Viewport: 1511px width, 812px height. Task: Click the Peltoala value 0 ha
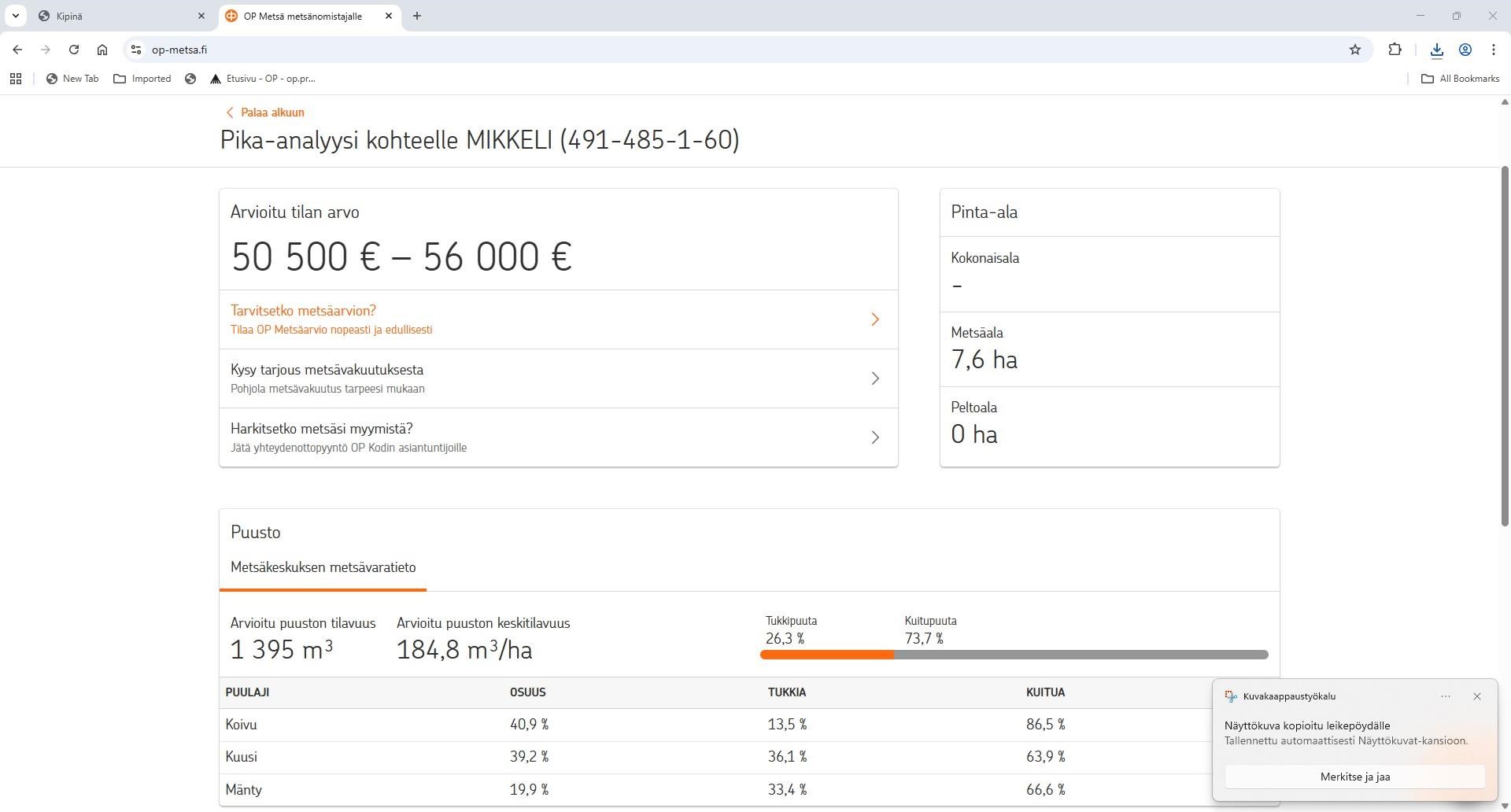[x=974, y=434]
